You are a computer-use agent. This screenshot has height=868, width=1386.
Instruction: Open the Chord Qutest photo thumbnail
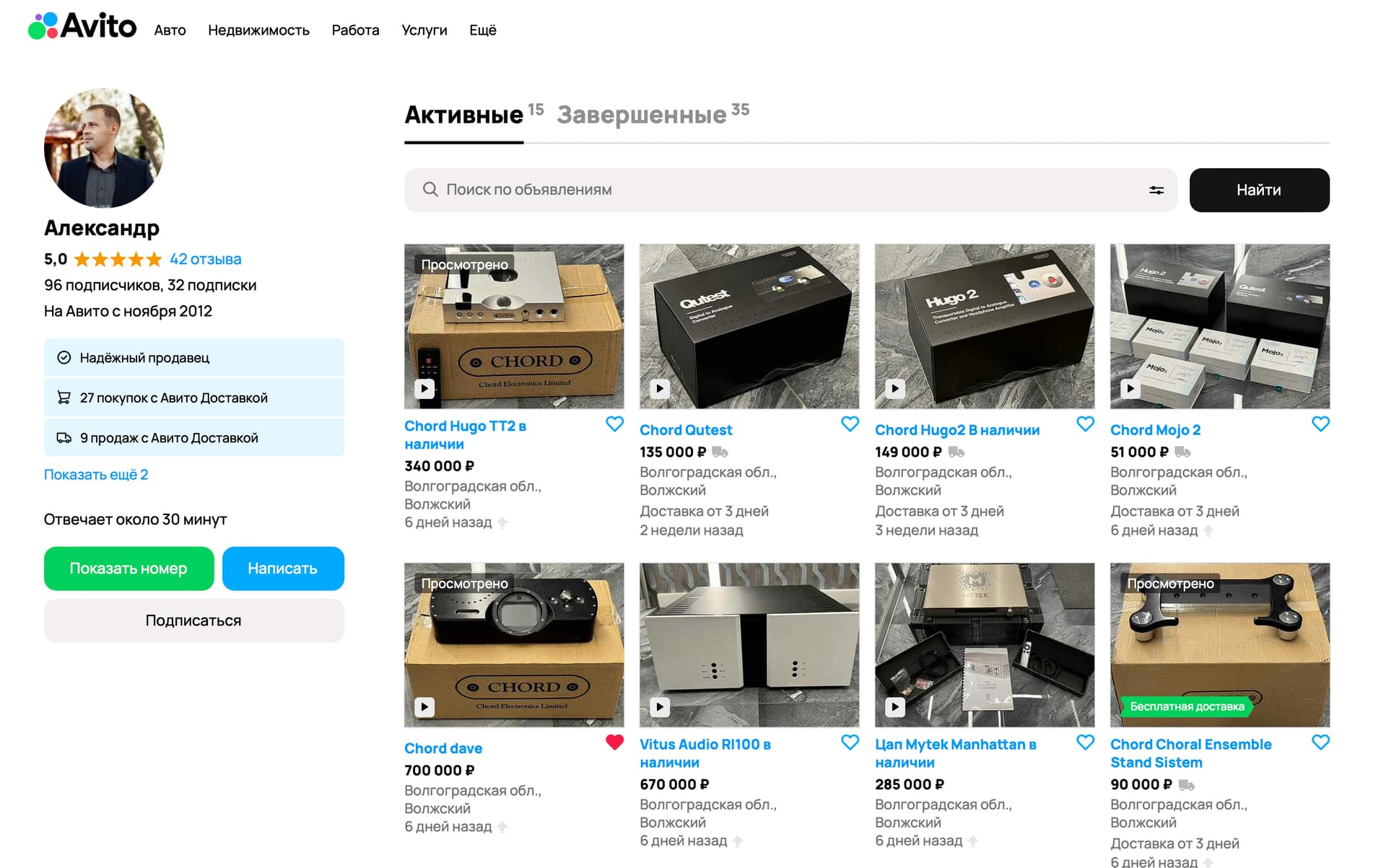(x=749, y=326)
